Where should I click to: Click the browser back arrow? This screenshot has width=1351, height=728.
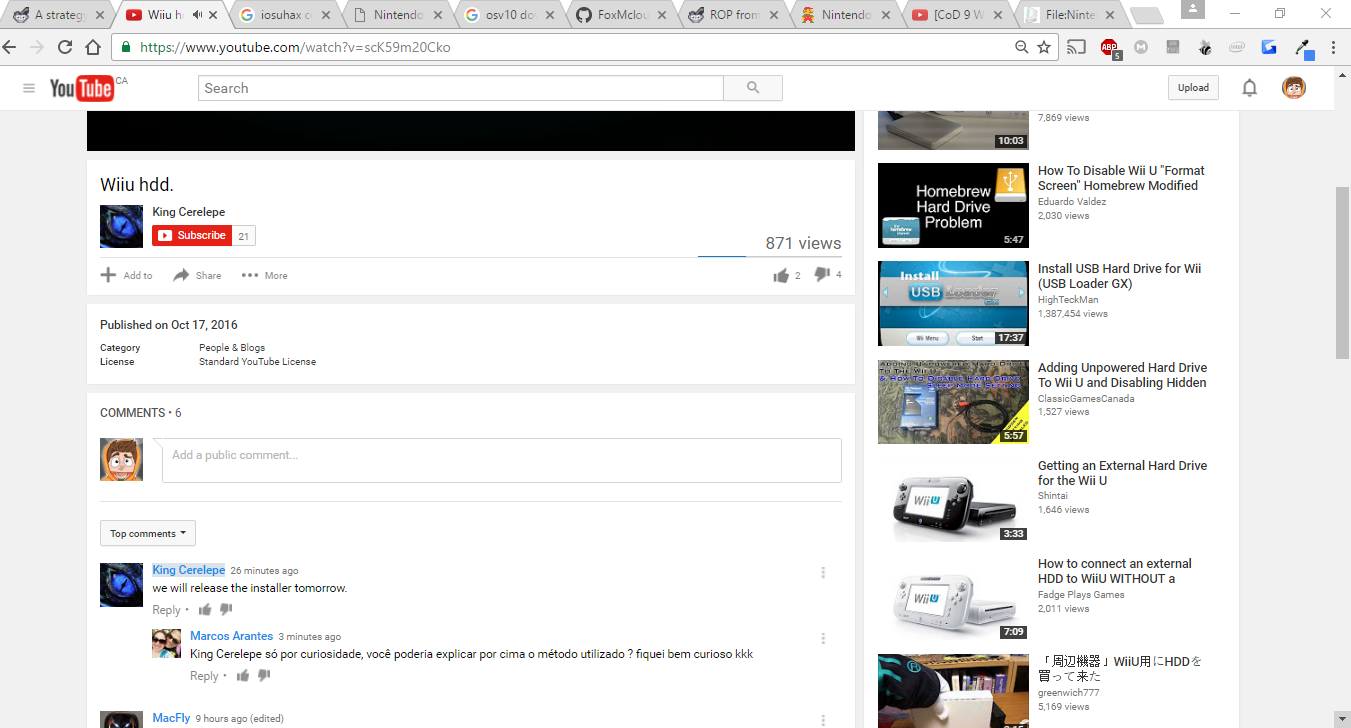pyautogui.click(x=10, y=47)
